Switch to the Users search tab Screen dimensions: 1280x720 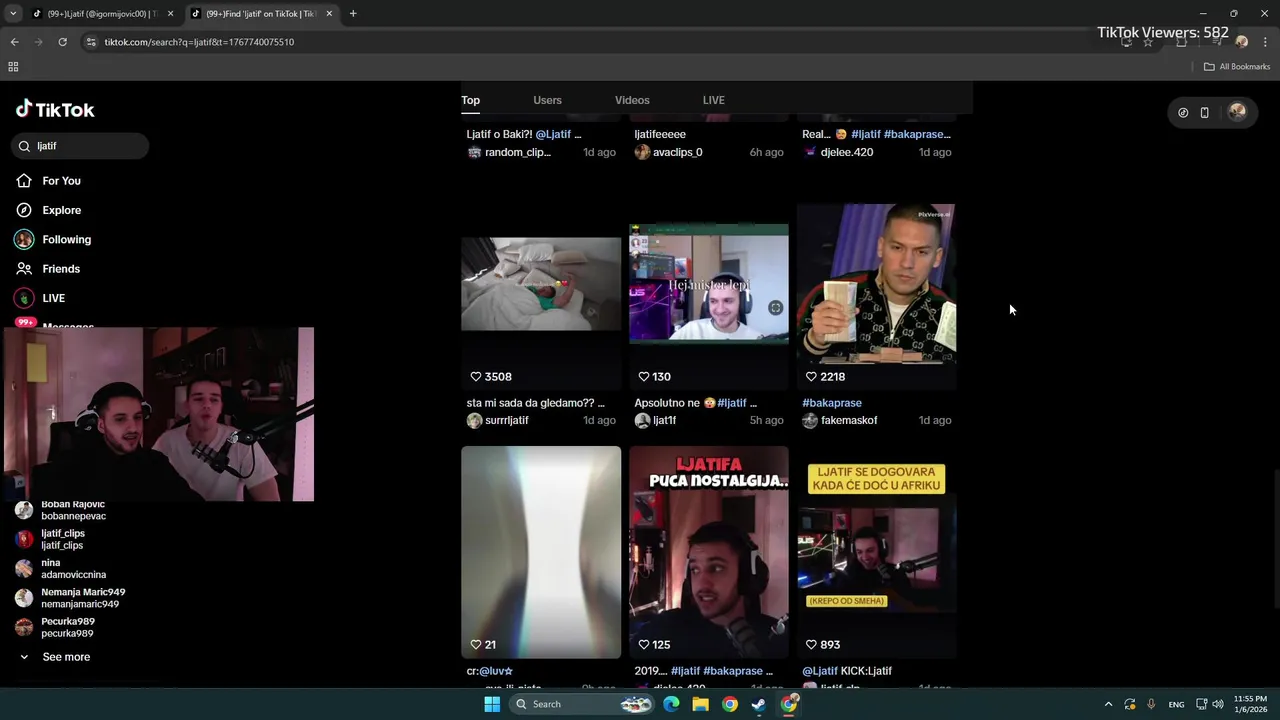[547, 100]
